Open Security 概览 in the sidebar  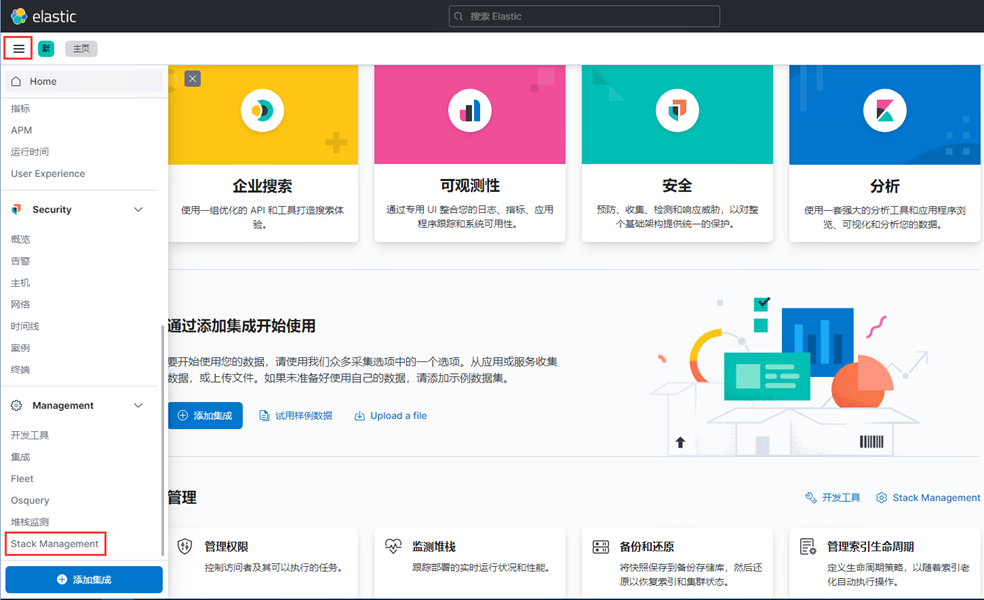coord(20,239)
